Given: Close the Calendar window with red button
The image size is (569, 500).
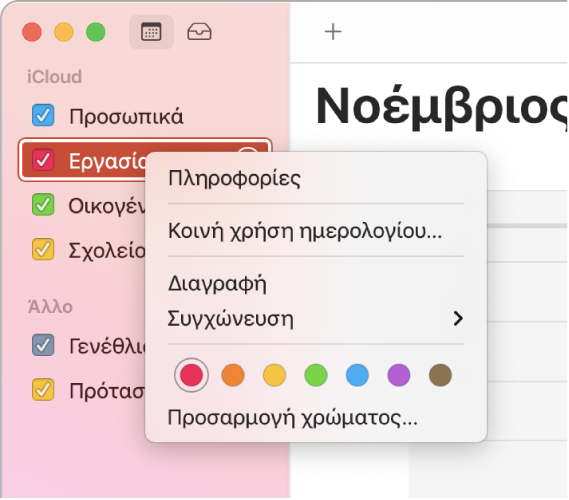Looking at the screenshot, I should pyautogui.click(x=32, y=32).
